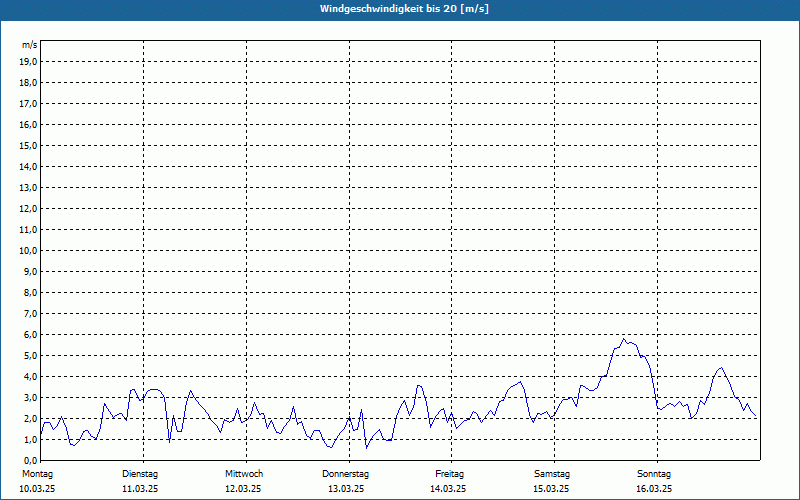The image size is (800, 500).
Task: Click the 'Freitag' day label
Action: tap(449, 473)
